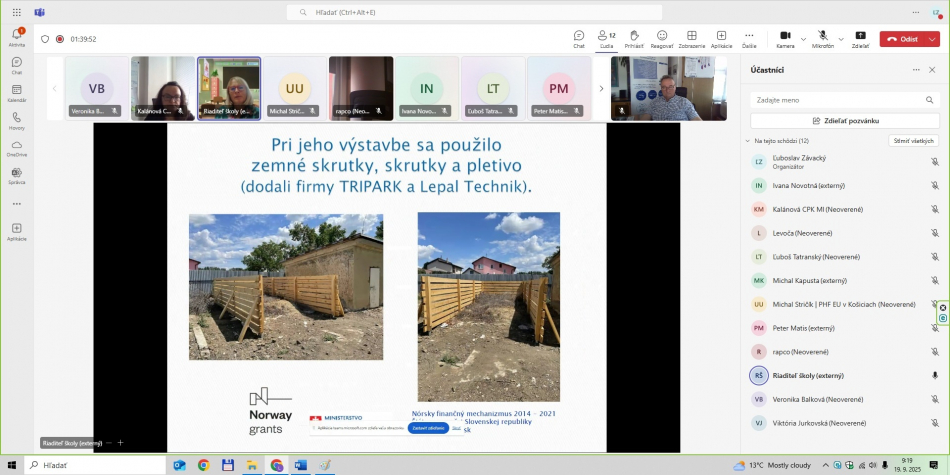Click the Stlmiť všetkých button
The image size is (950, 475).
pyautogui.click(x=913, y=141)
